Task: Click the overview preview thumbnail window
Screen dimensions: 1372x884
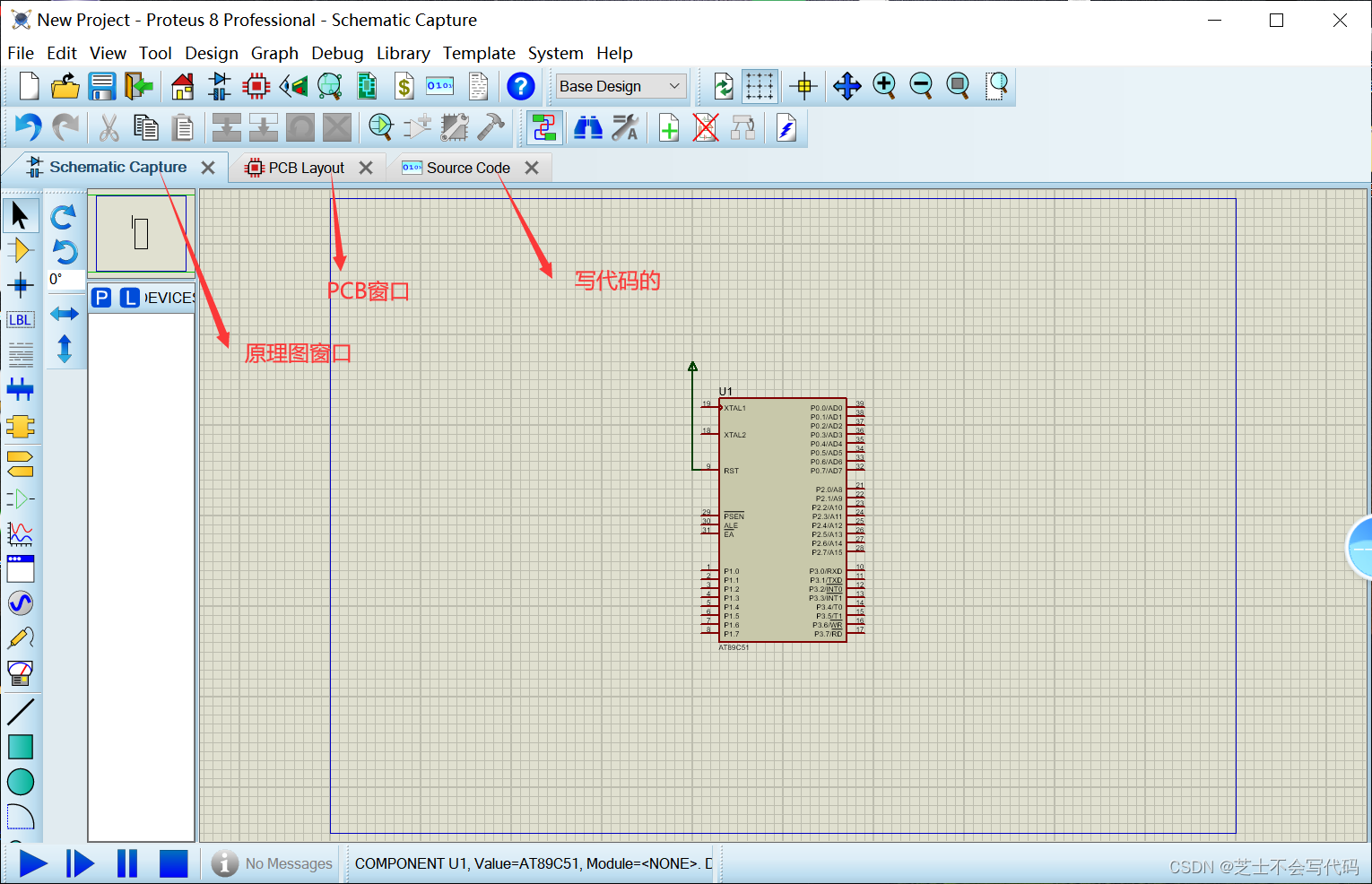Action: pos(141,233)
